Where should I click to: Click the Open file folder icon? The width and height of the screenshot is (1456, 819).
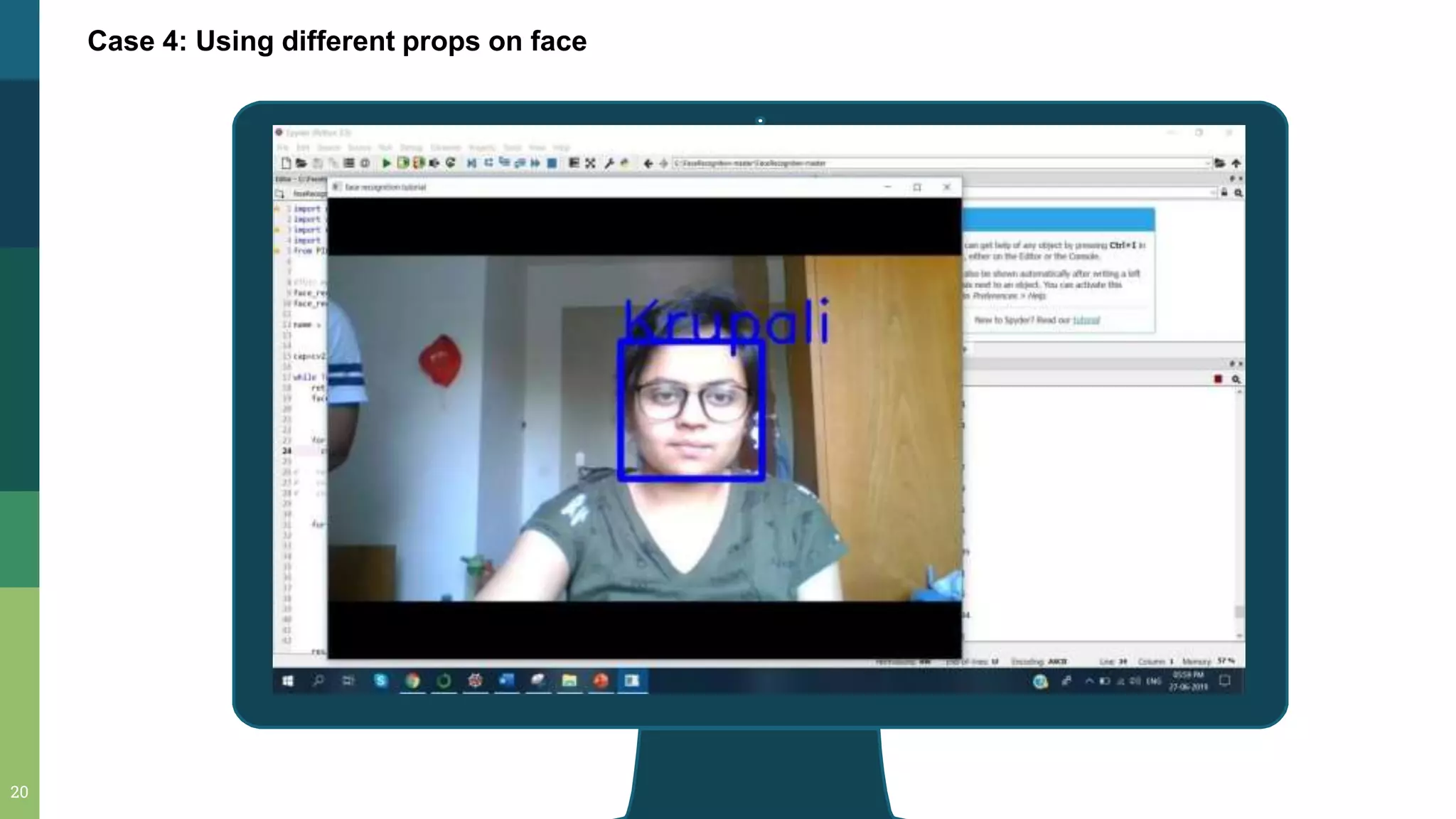point(301,163)
